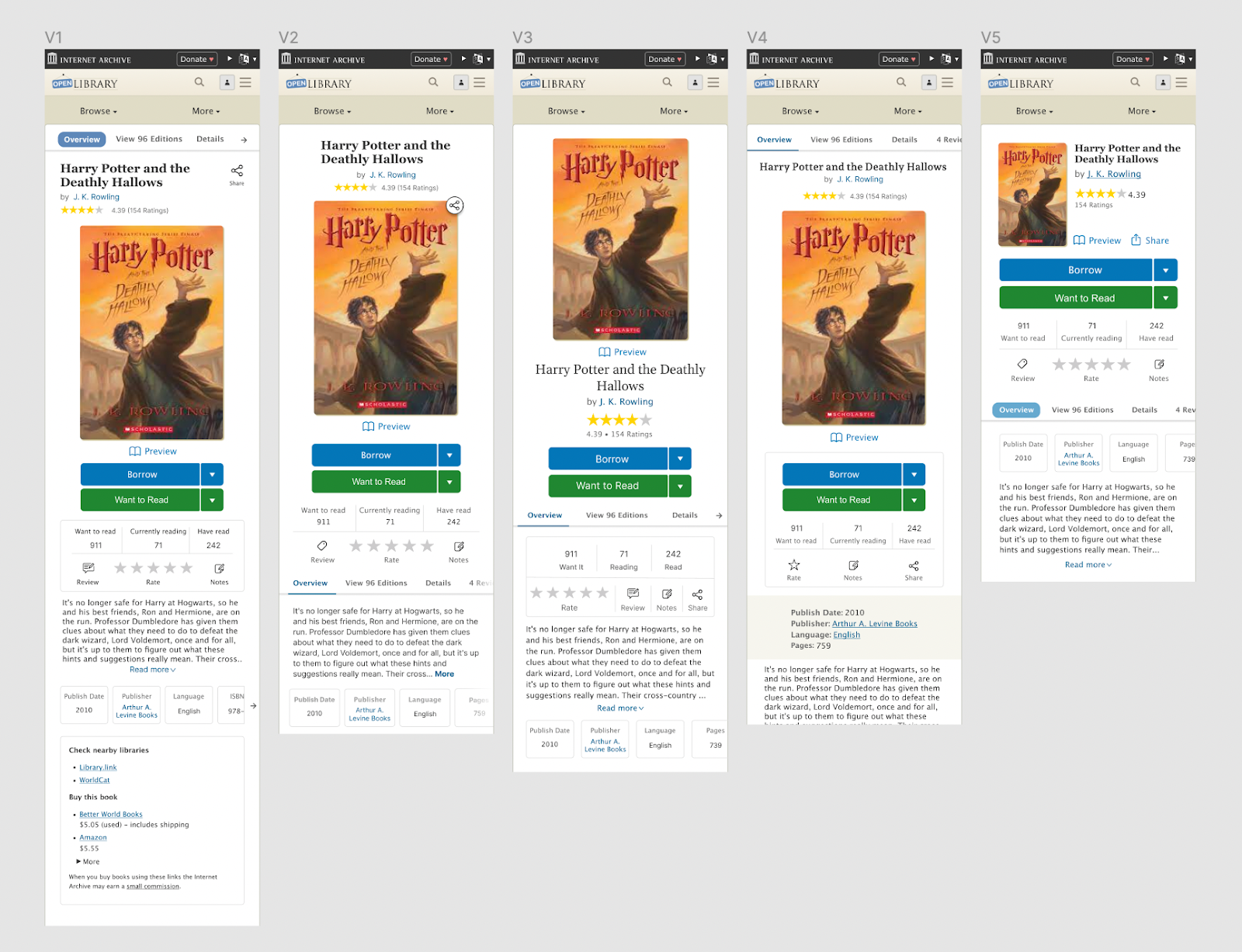Expand the Browse dropdown in V1
This screenshot has height=952, width=1242.
[x=99, y=111]
